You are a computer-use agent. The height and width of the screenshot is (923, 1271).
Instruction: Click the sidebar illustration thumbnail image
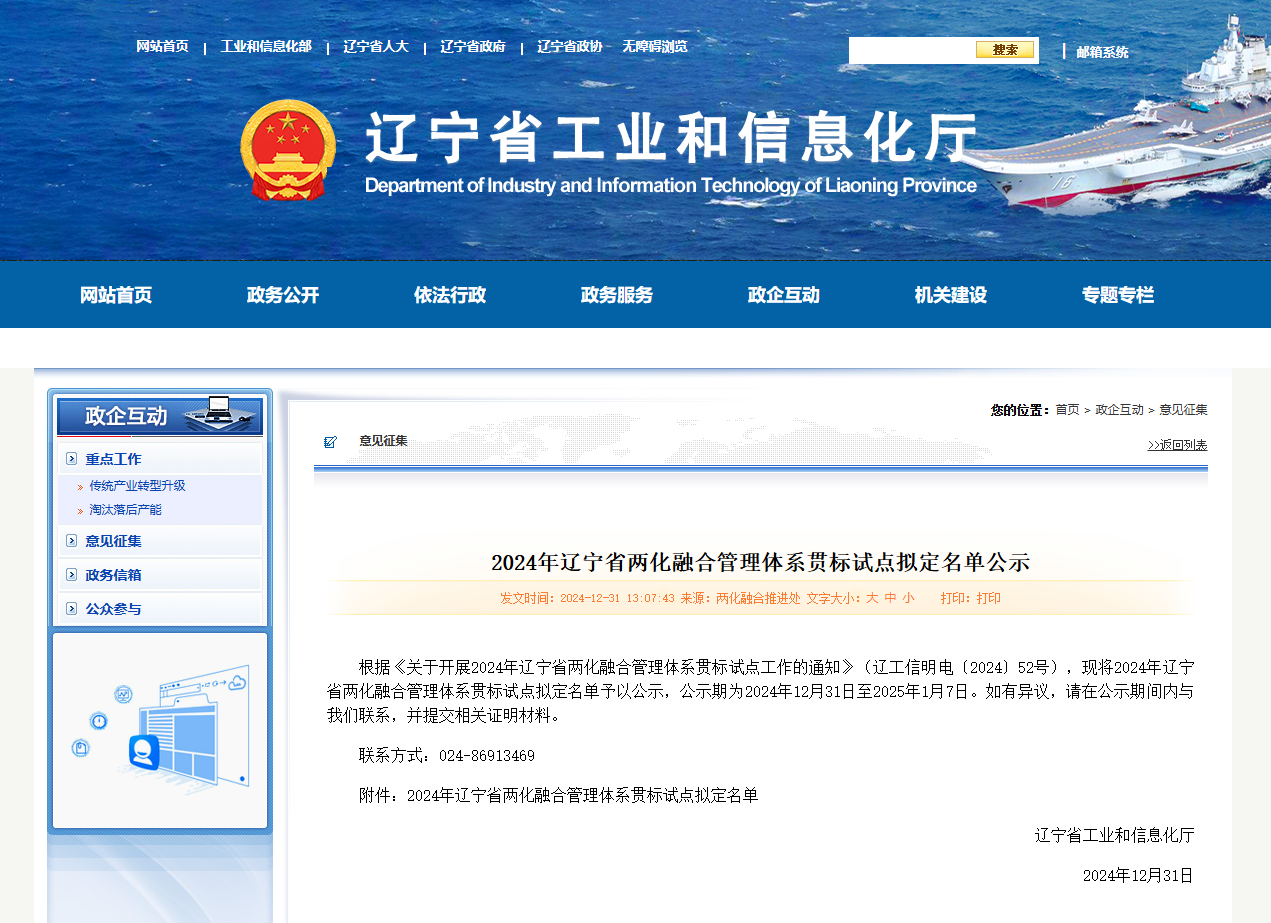[x=160, y=730]
